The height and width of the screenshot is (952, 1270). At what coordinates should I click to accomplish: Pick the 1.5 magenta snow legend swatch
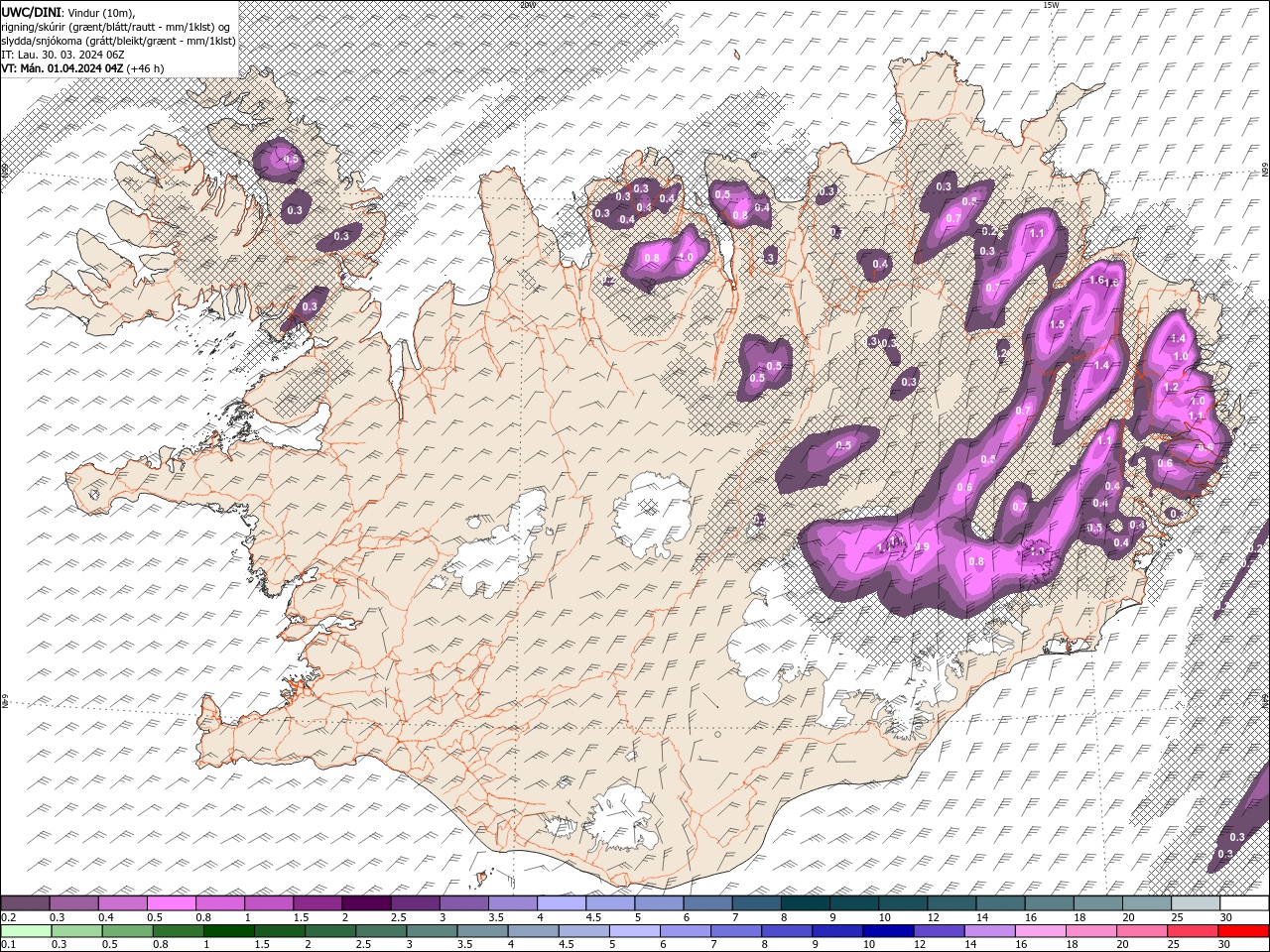317,903
